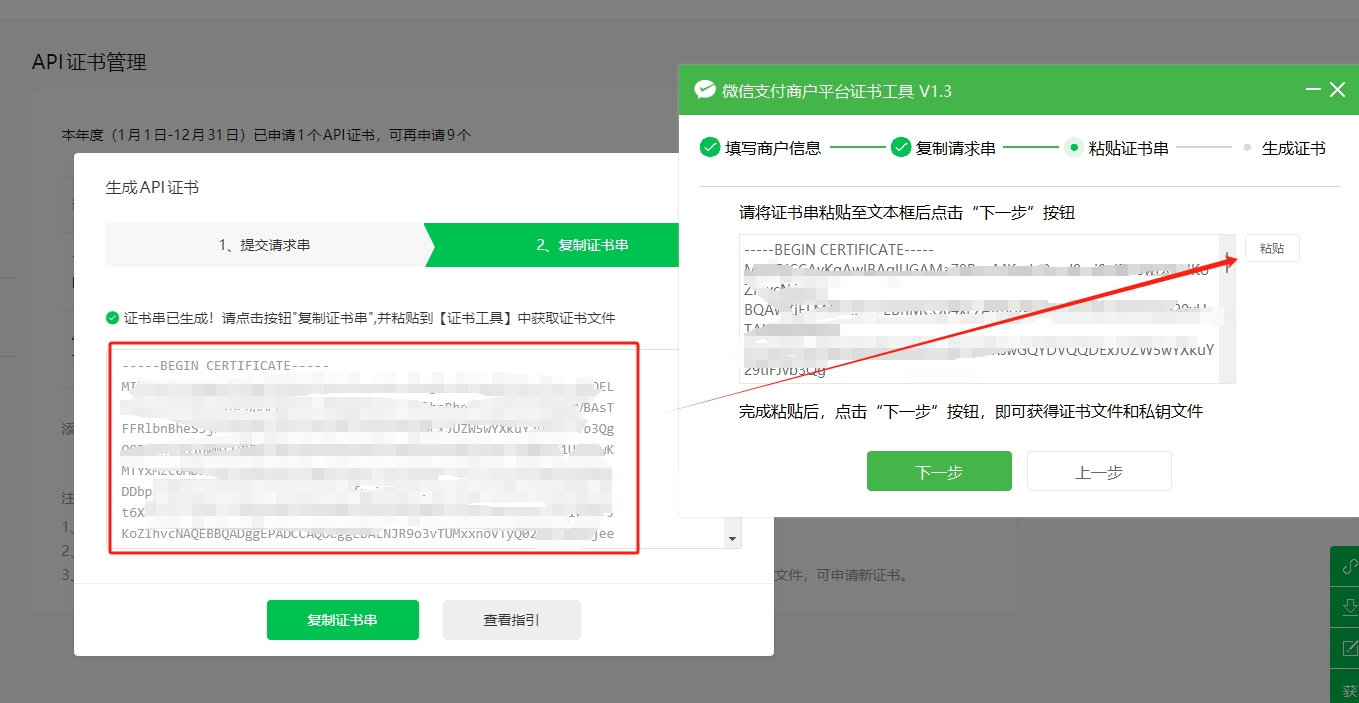Click the green success icon before 证书串已生成

click(112, 318)
